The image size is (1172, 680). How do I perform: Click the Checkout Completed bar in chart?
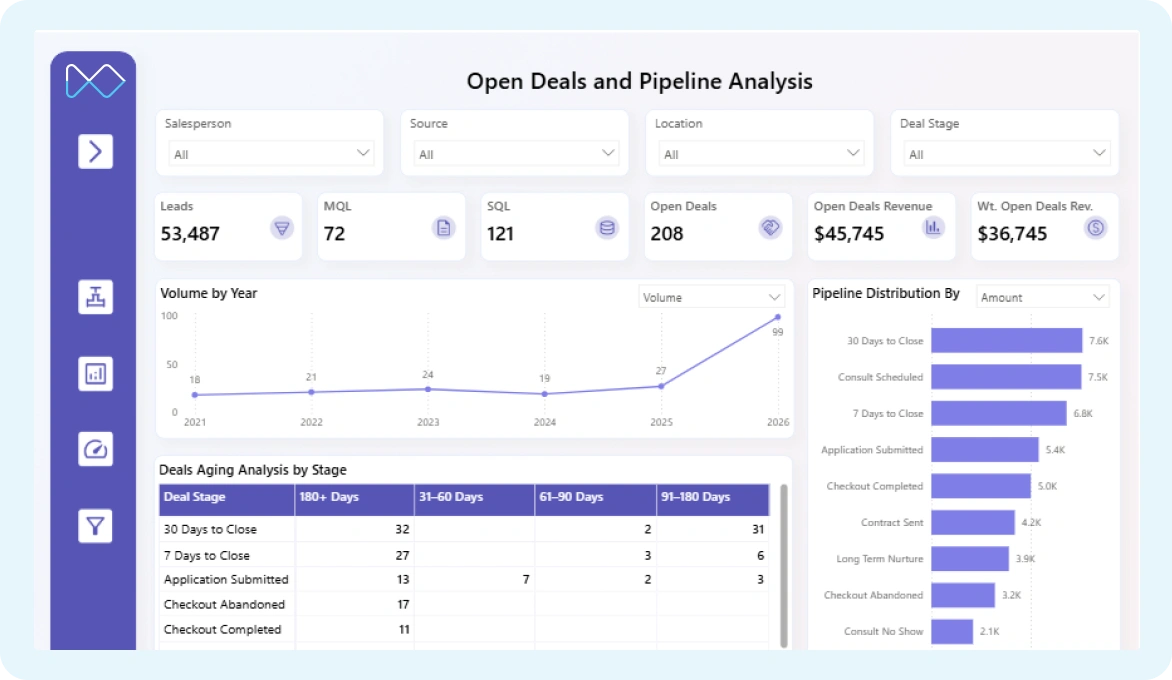tap(981, 486)
